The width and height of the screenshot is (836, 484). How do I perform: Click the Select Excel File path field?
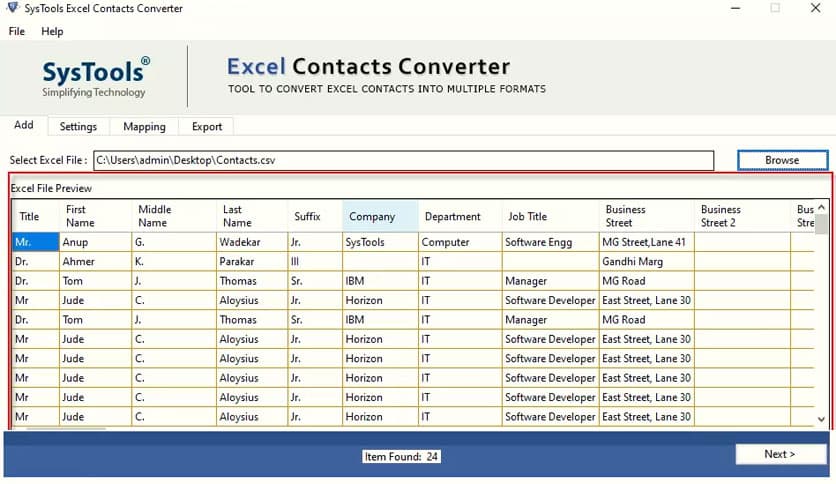pos(404,160)
